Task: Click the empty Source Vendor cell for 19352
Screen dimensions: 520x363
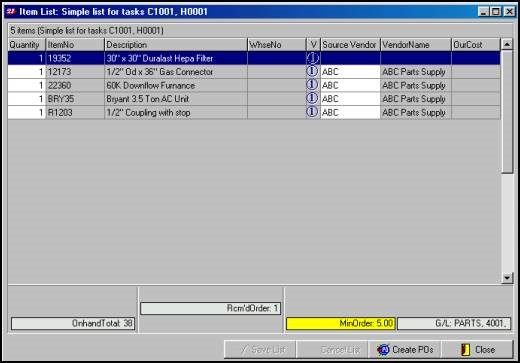Action: [350, 58]
